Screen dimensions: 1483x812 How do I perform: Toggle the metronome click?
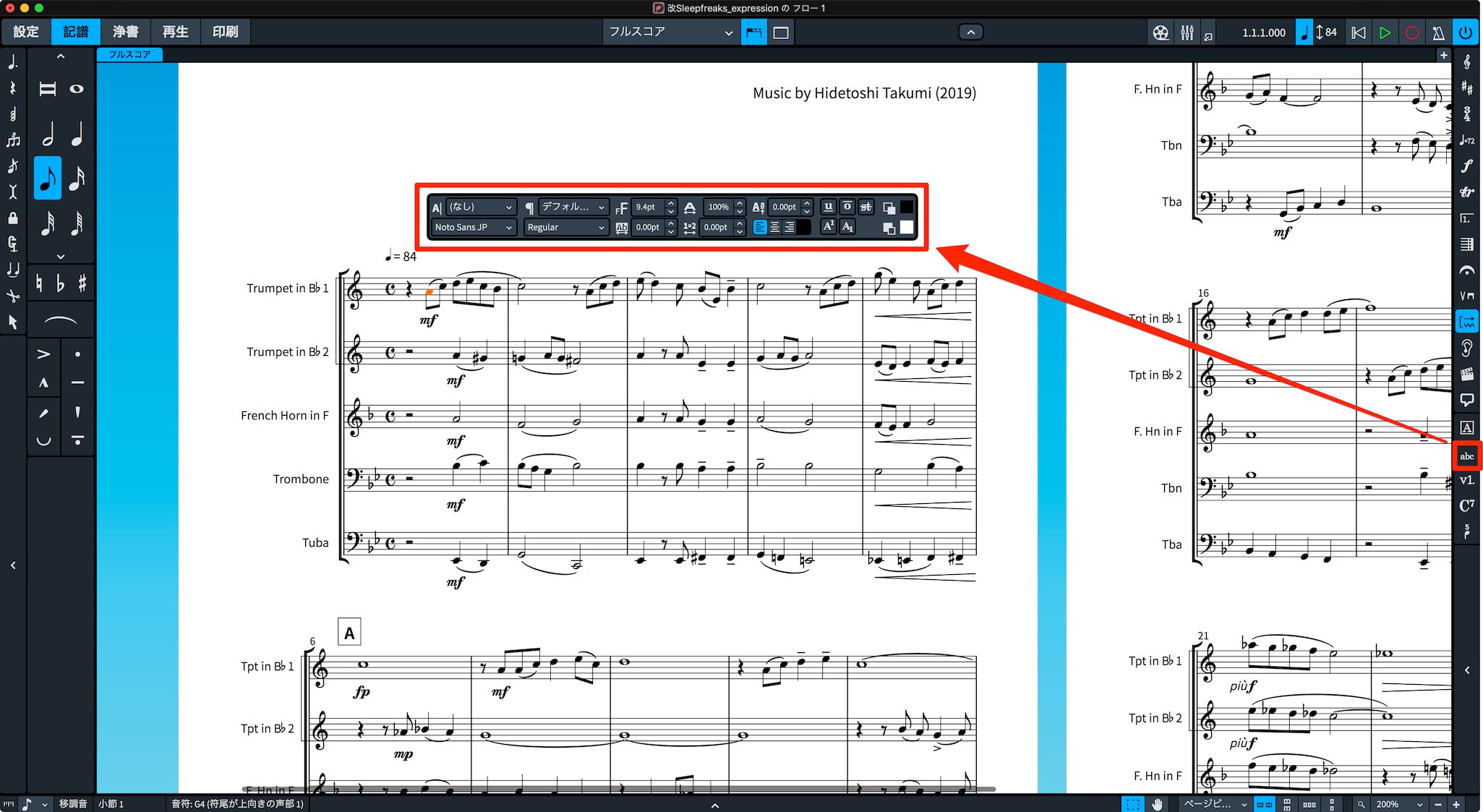(1438, 33)
